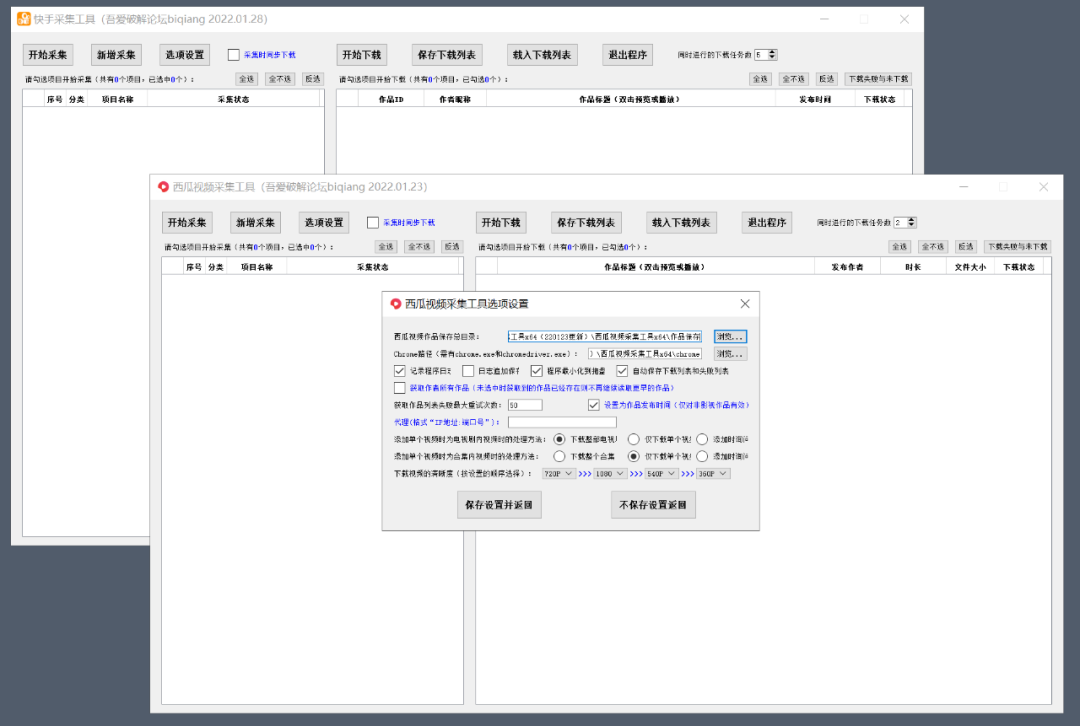Click the proxy IP address input field
This screenshot has width=1080, height=726.
coord(562,422)
